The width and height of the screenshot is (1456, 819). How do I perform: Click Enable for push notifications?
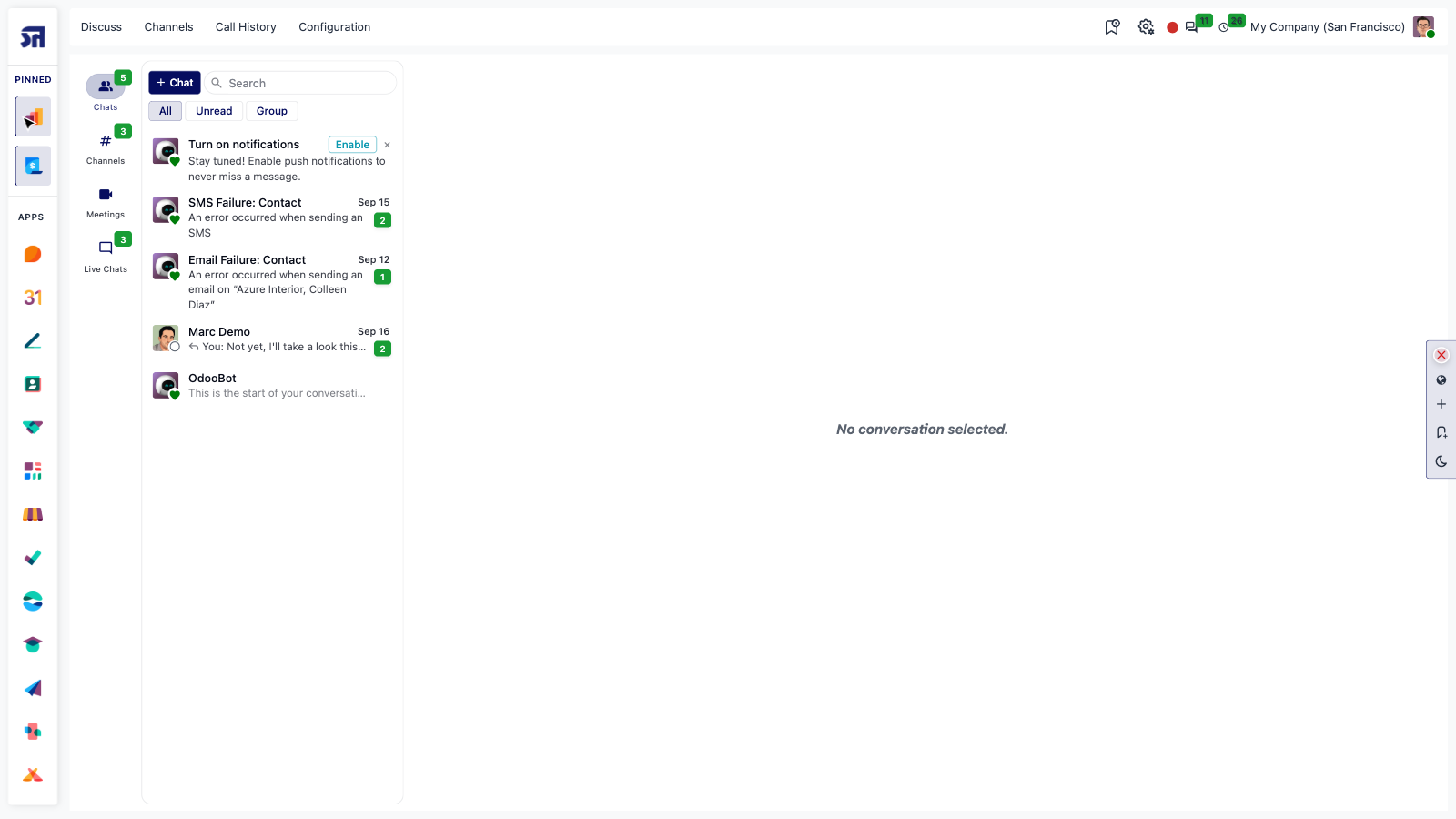point(352,145)
